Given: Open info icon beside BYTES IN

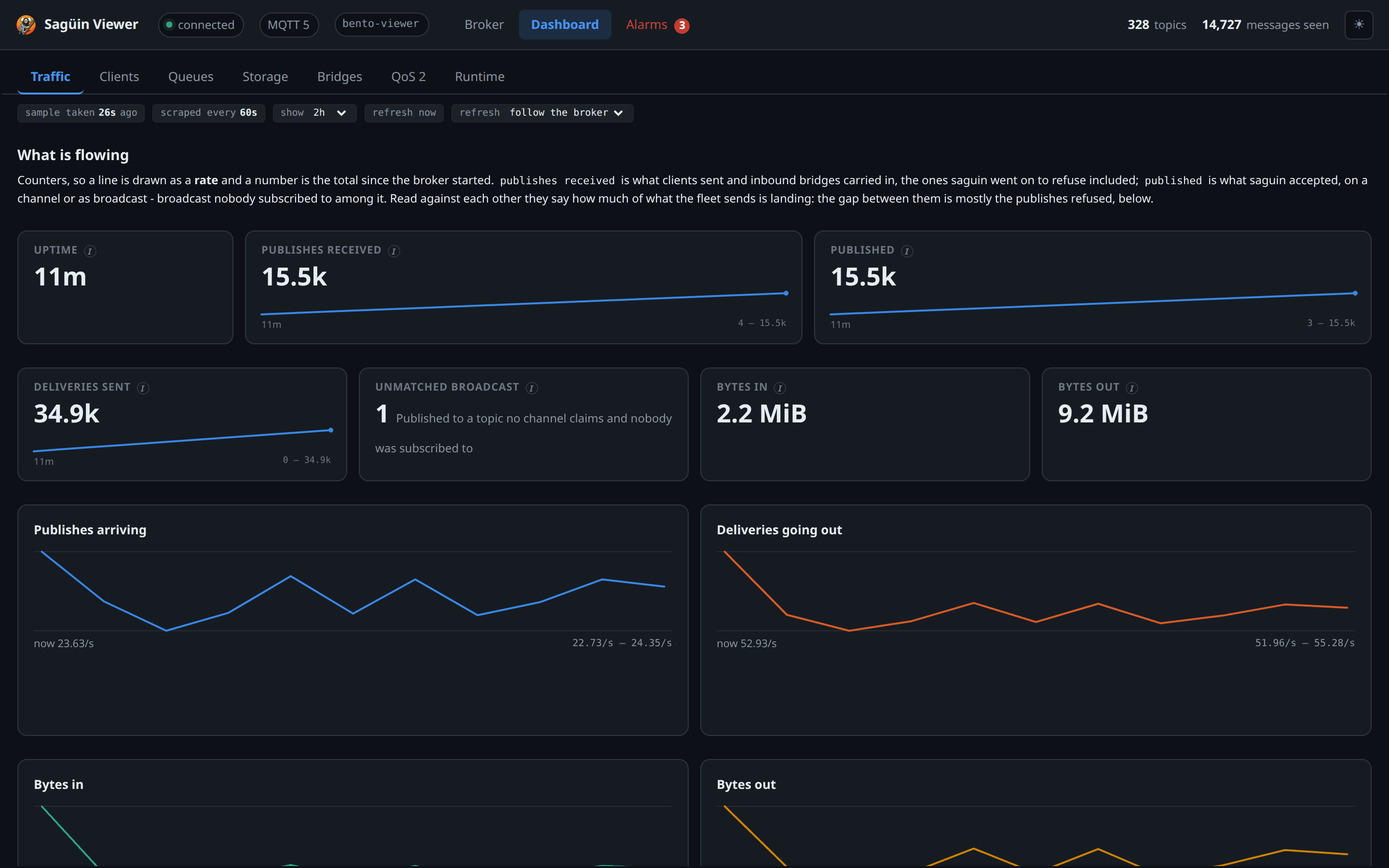Looking at the screenshot, I should pos(780,388).
